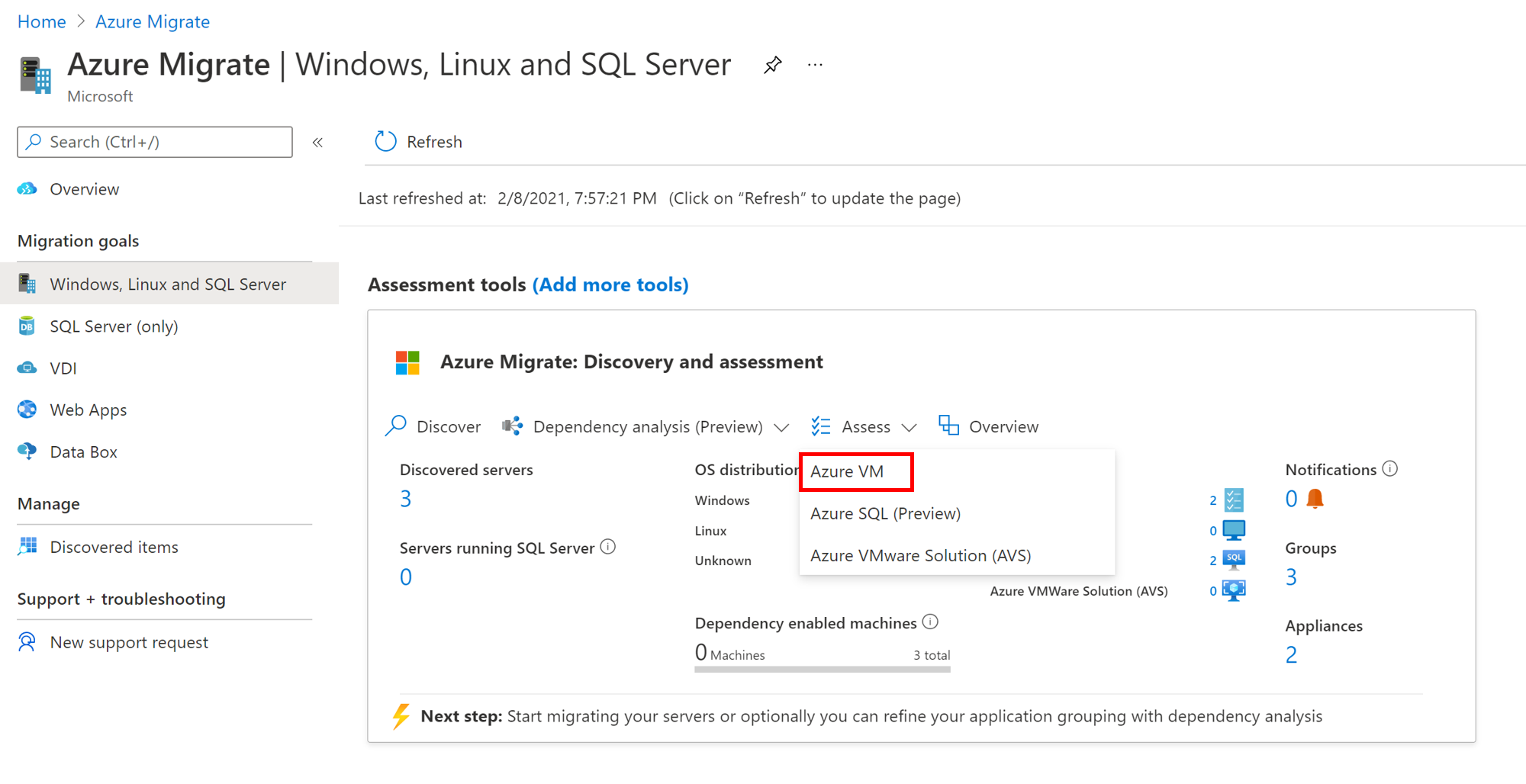Click the Refresh icon
This screenshot has height=784, width=1526.
(386, 142)
